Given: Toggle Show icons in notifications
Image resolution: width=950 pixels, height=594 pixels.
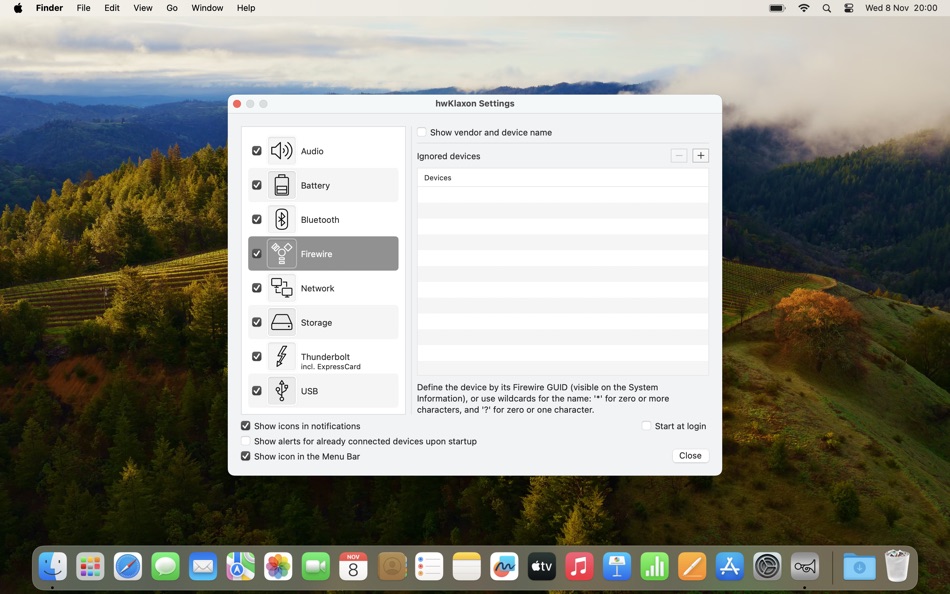Looking at the screenshot, I should [245, 425].
